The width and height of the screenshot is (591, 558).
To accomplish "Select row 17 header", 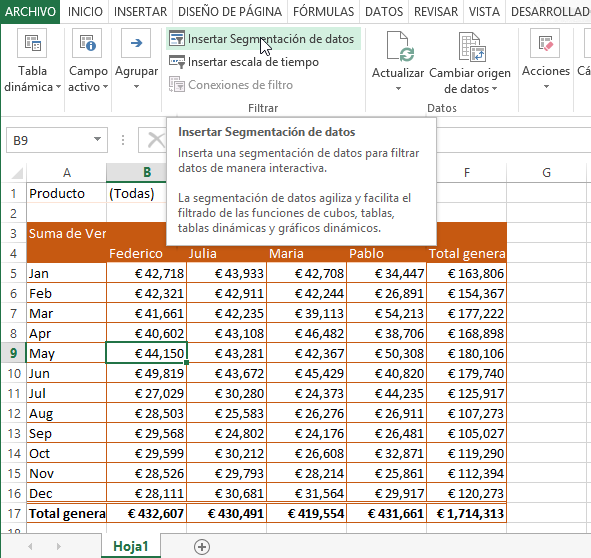I will [14, 513].
